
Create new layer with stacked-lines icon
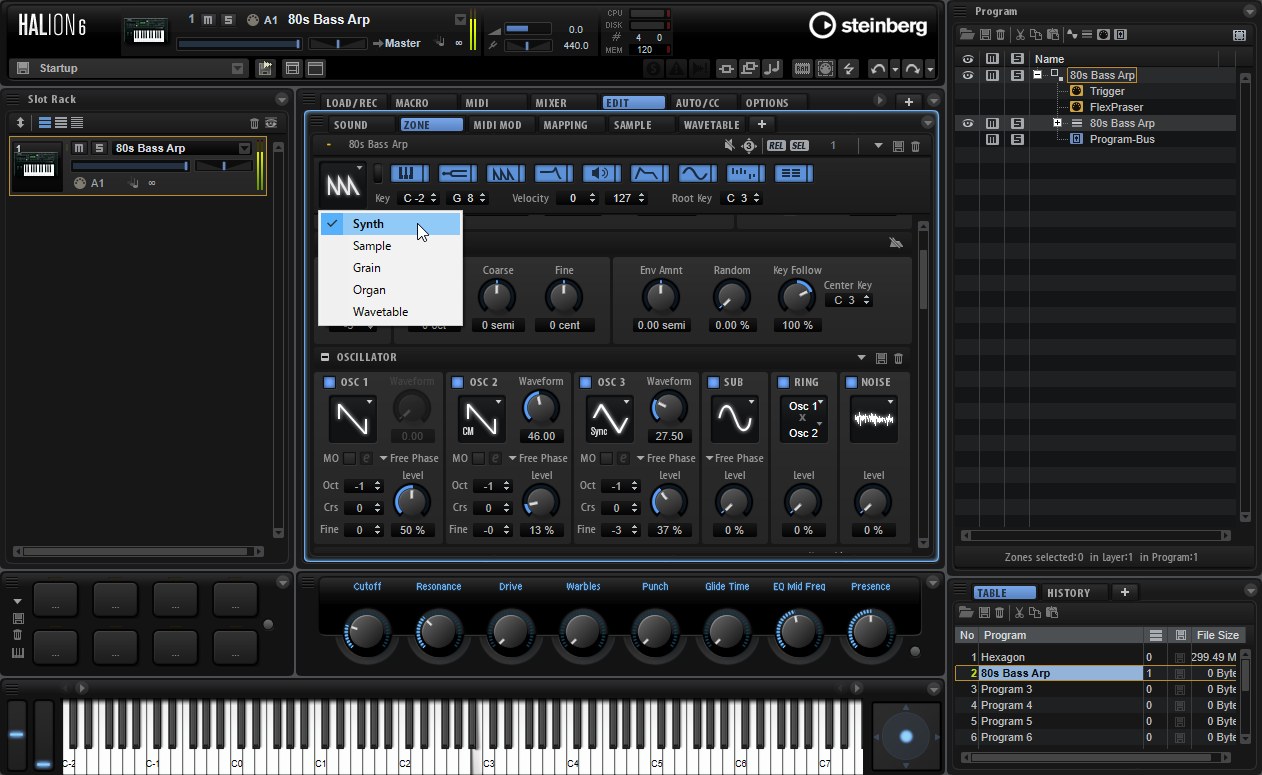pos(1088,35)
